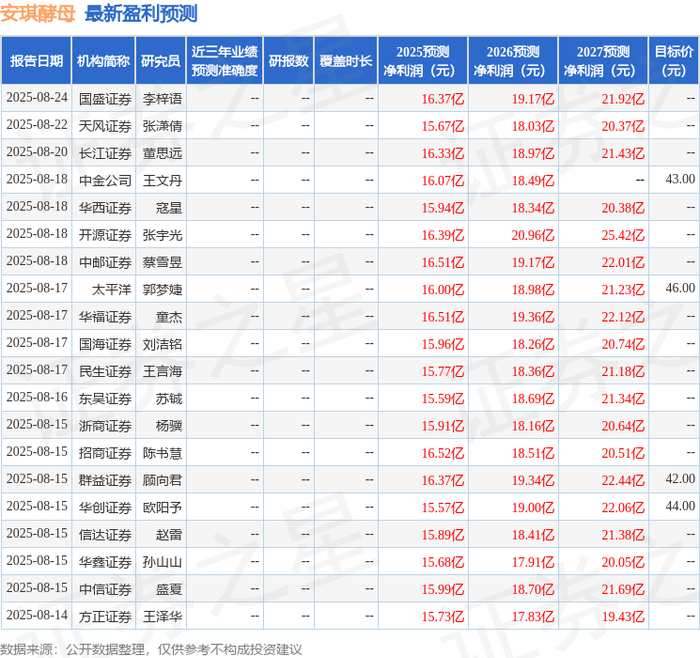The image size is (700, 658).
Task: Select the 中邮证券 institution cell
Action: pos(105,262)
